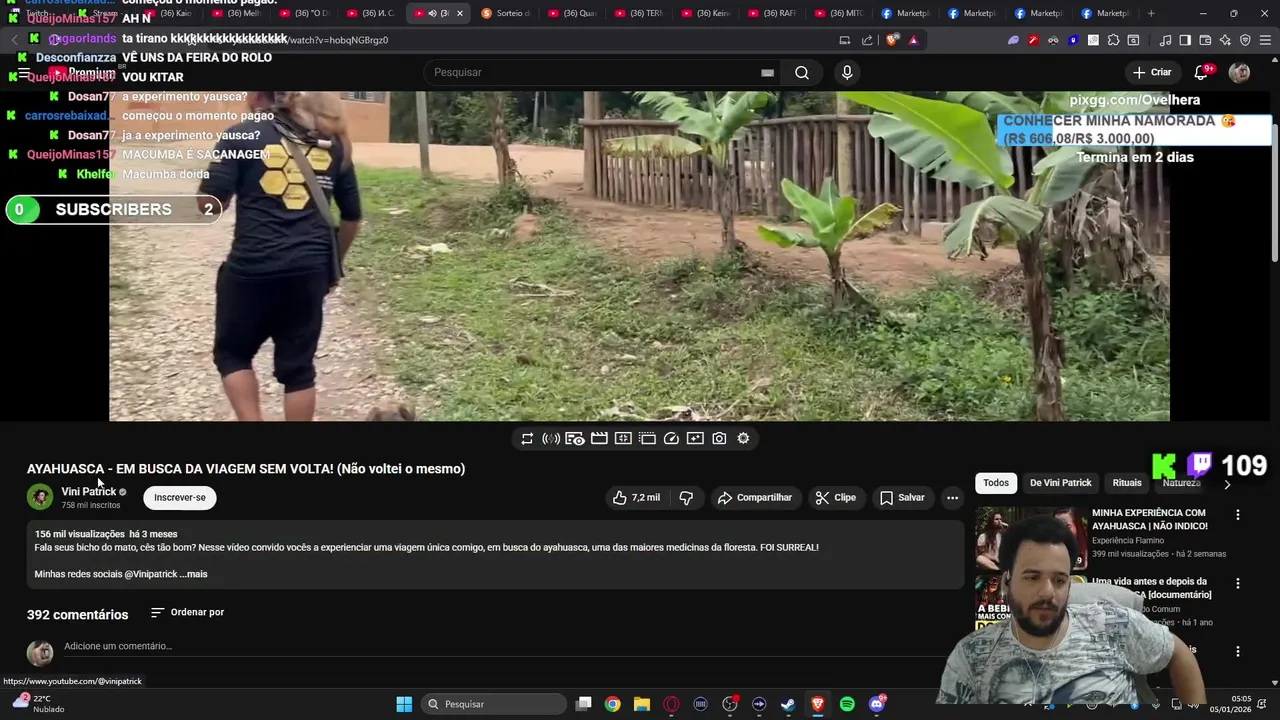
Task: Dislike the video with thumbs down
Action: (686, 497)
